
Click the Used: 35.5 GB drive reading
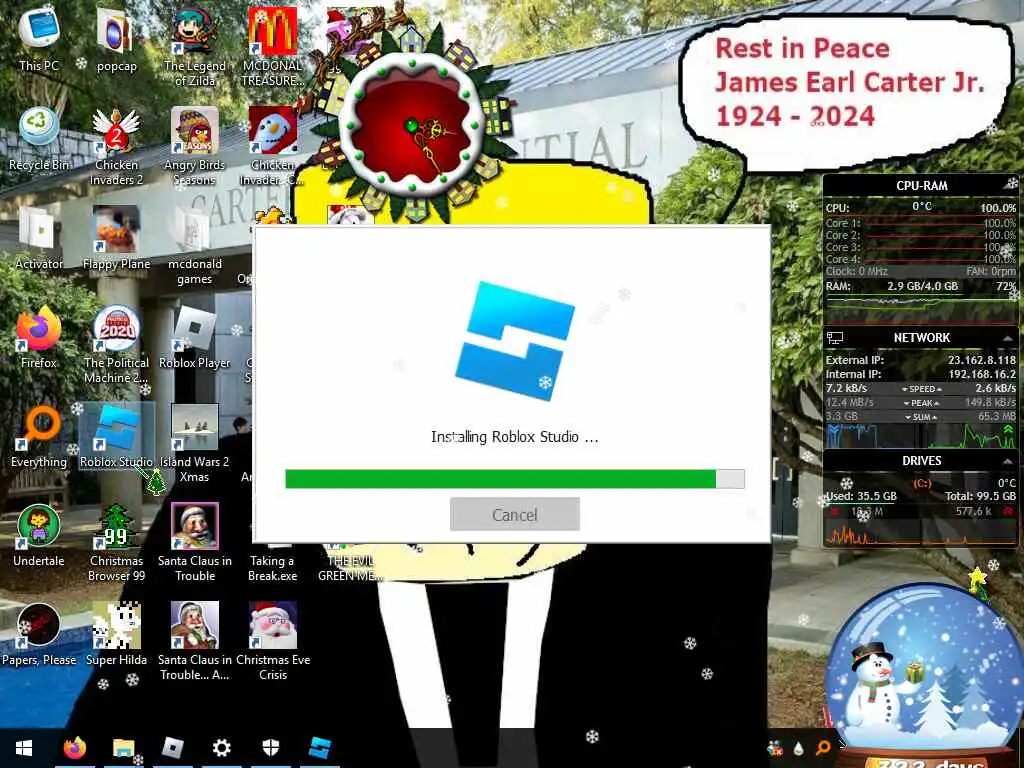coord(861,496)
